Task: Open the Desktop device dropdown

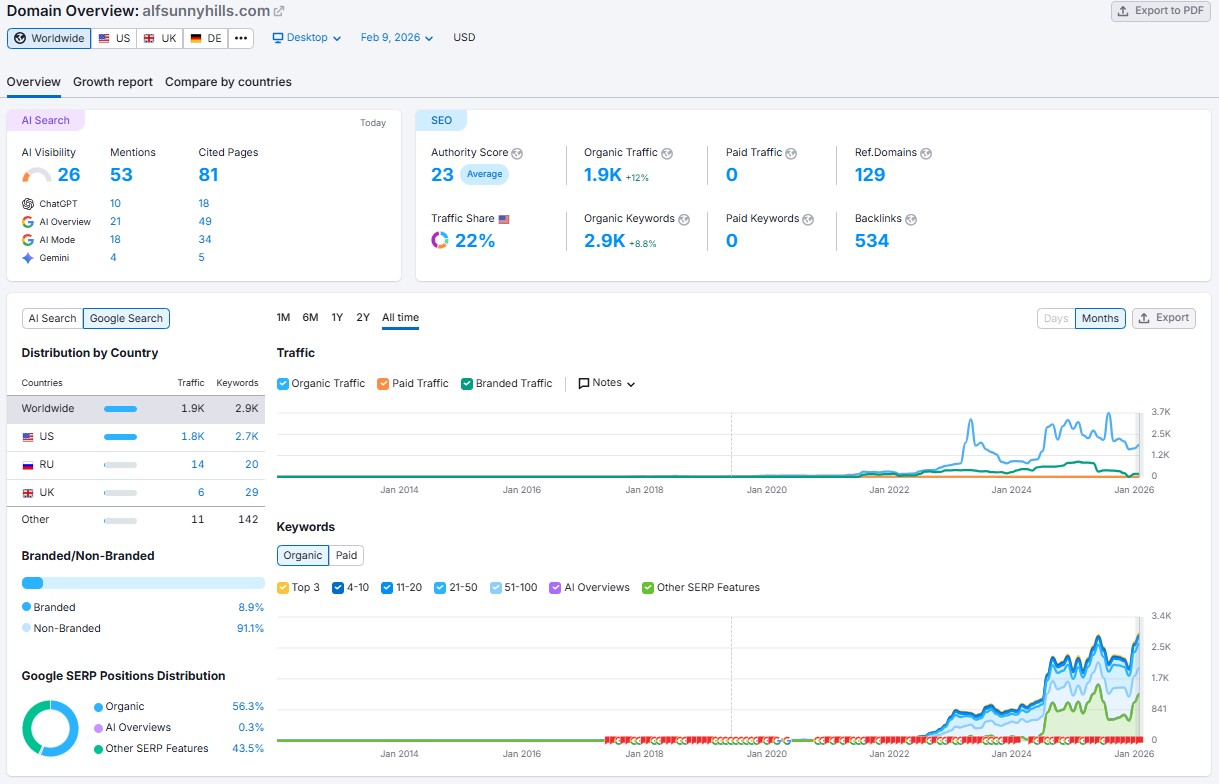Action: click(x=302, y=37)
